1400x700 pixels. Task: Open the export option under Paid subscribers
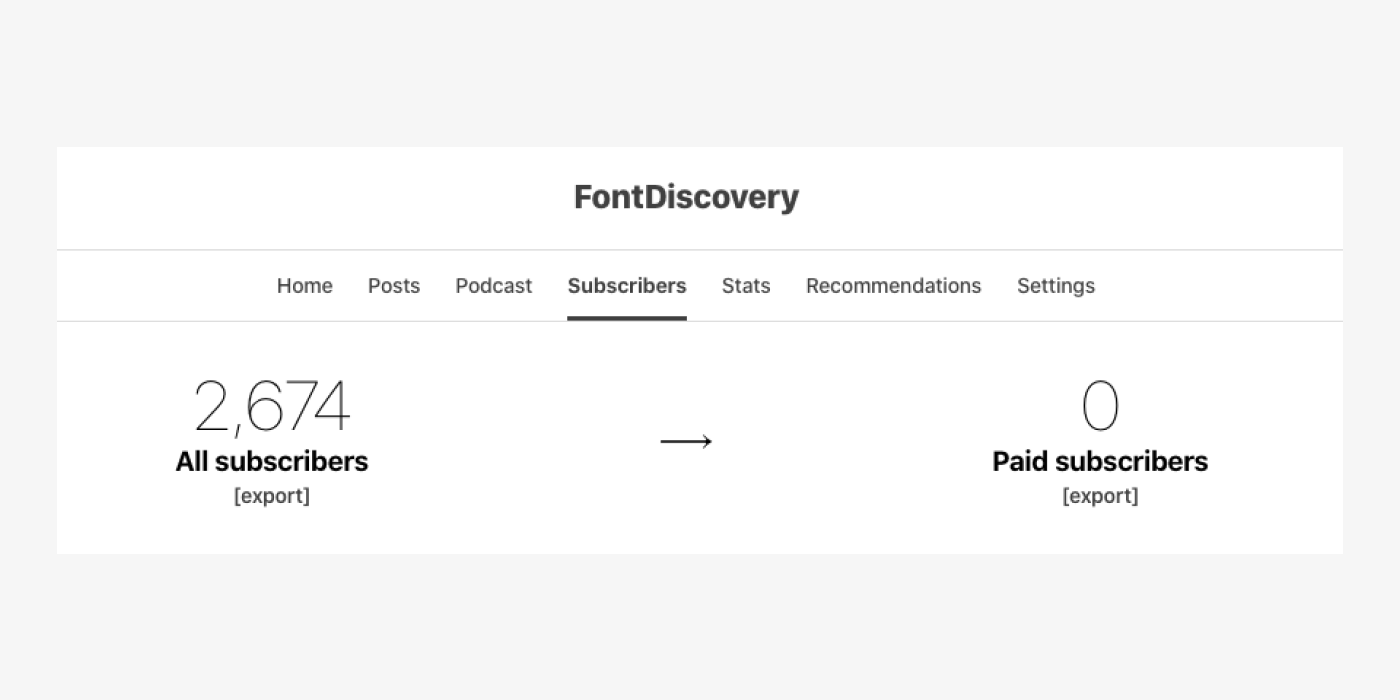tap(1100, 496)
